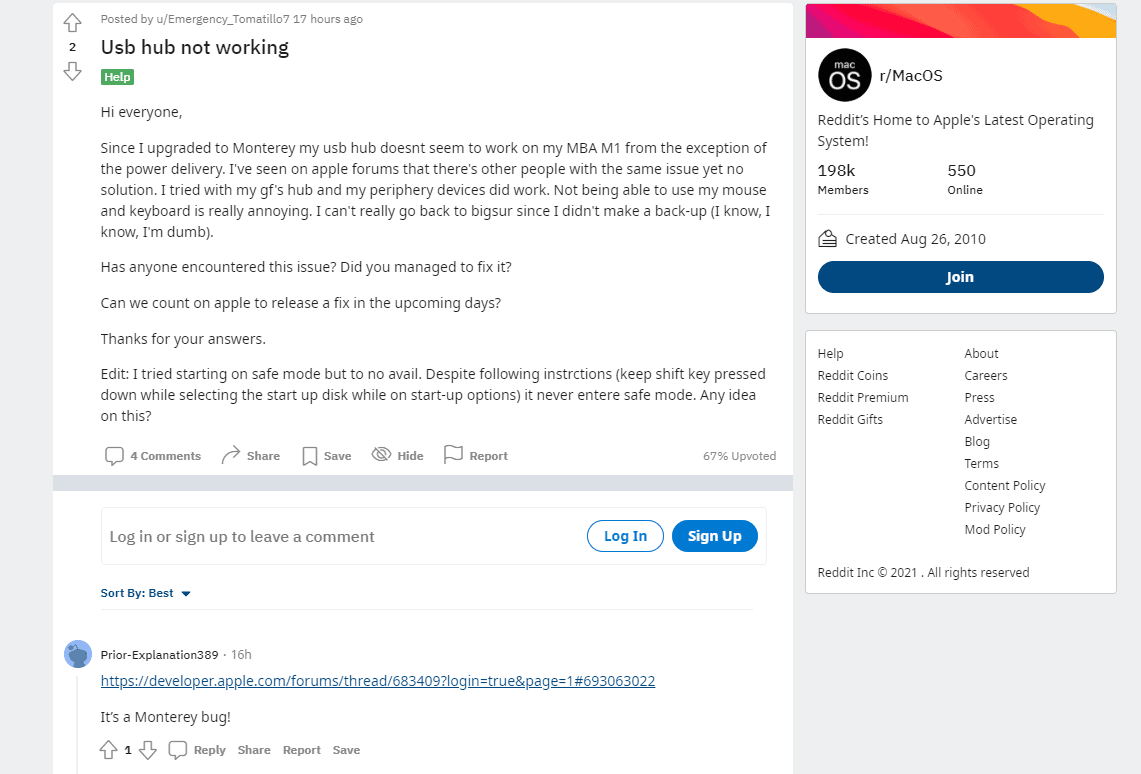Image resolution: width=1141 pixels, height=774 pixels.
Task: Upvote the Usb hub not working post
Action: [x=72, y=23]
